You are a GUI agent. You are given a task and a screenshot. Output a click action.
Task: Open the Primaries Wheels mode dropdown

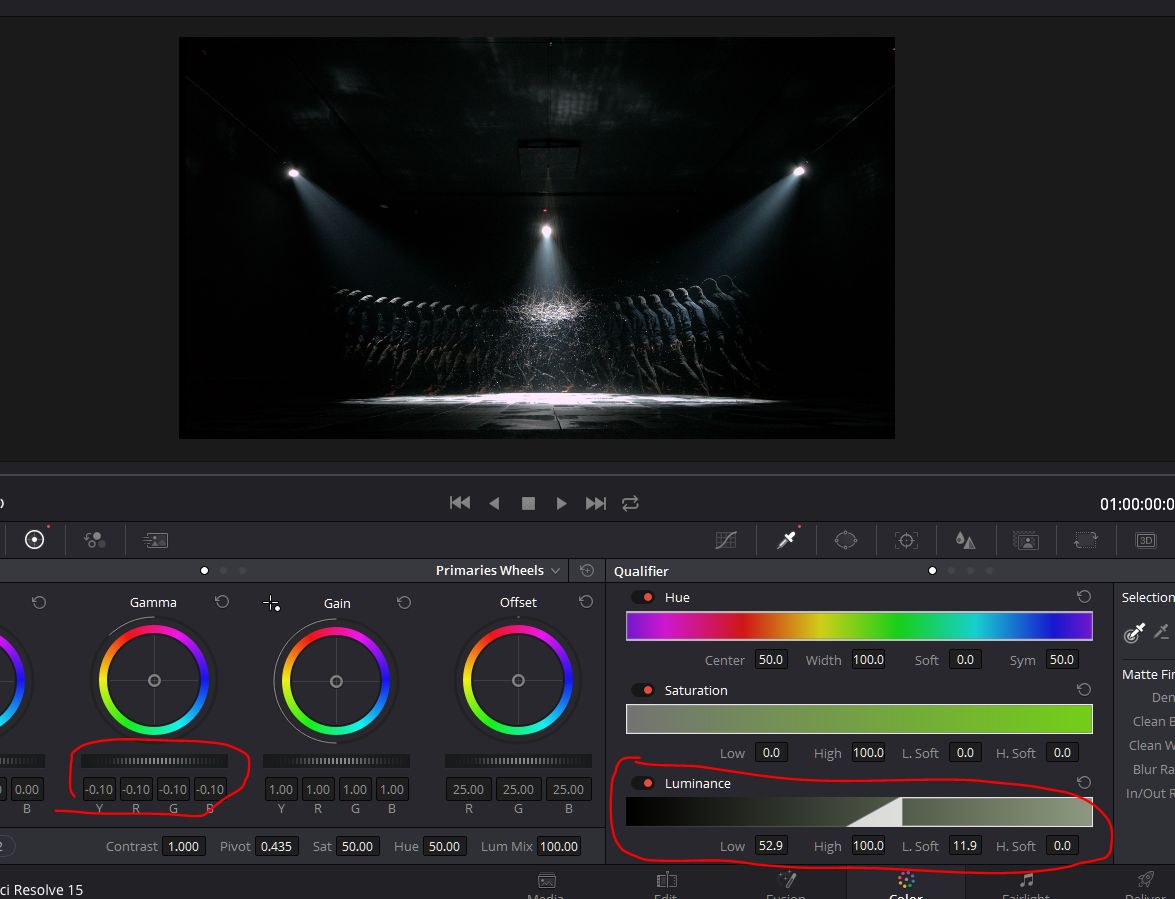click(498, 570)
